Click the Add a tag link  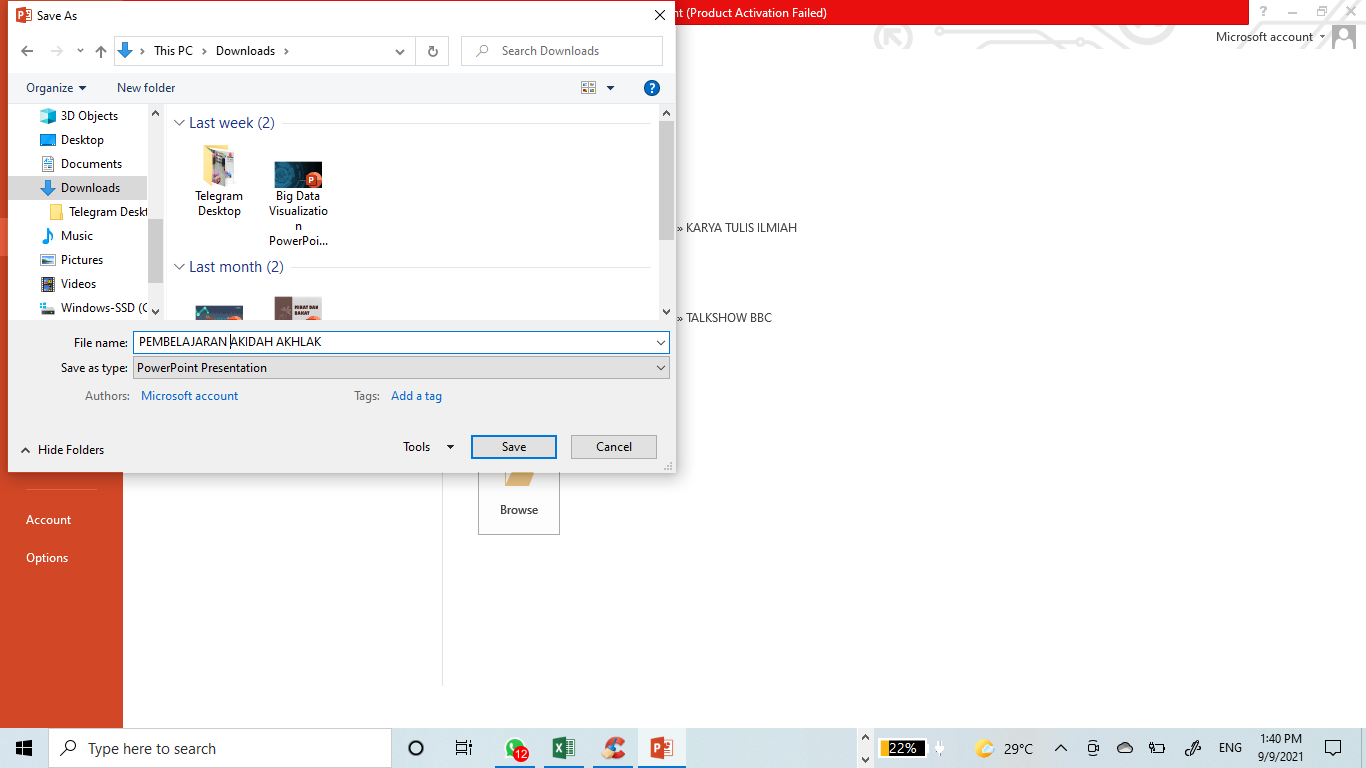[416, 396]
